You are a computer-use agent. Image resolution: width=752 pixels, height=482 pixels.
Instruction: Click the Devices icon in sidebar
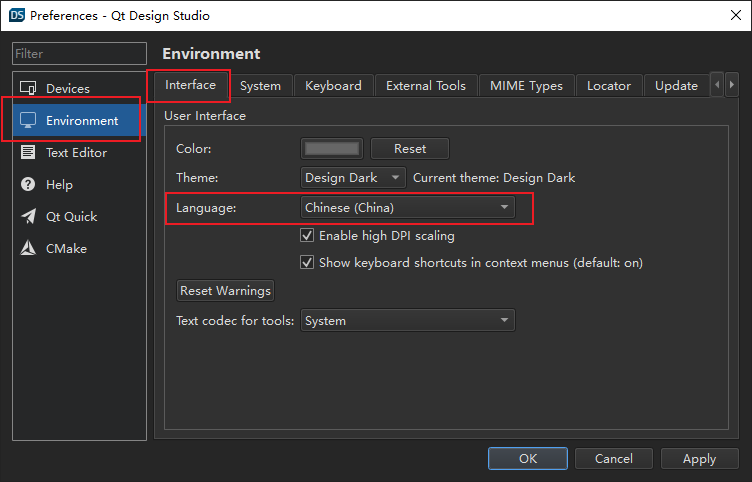28,89
